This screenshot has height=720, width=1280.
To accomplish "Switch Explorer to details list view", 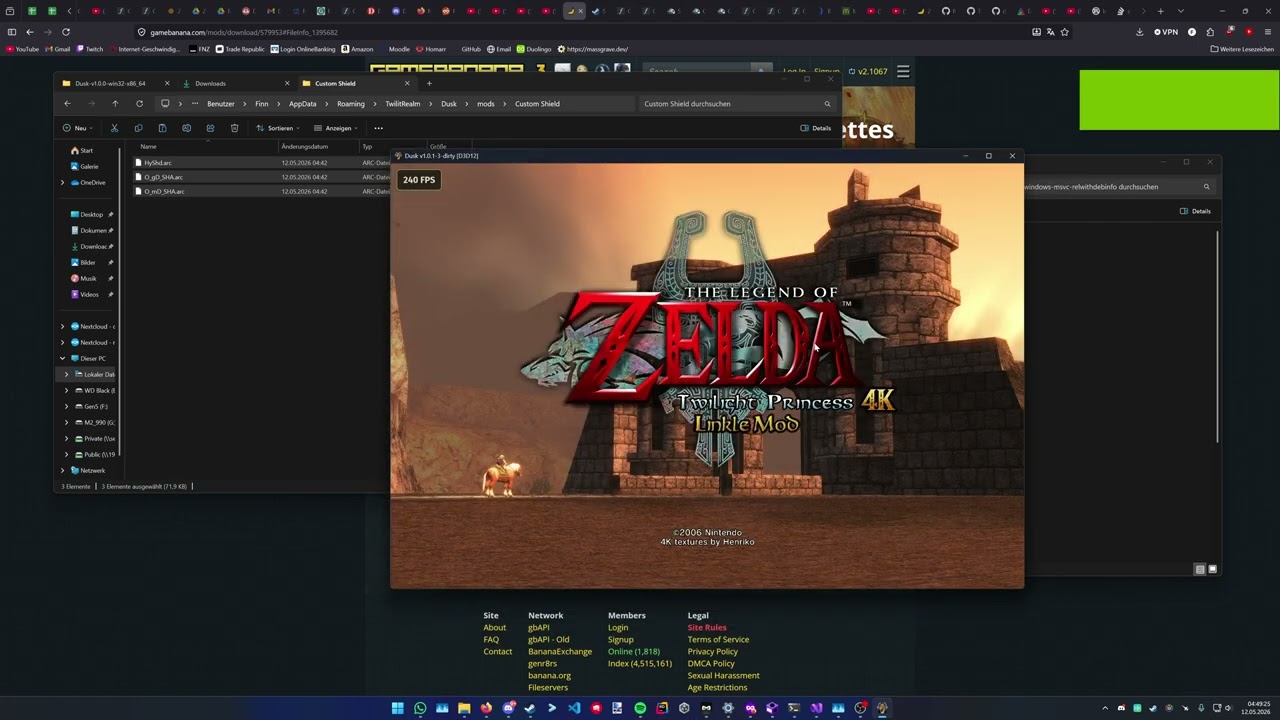I will (1200, 569).
